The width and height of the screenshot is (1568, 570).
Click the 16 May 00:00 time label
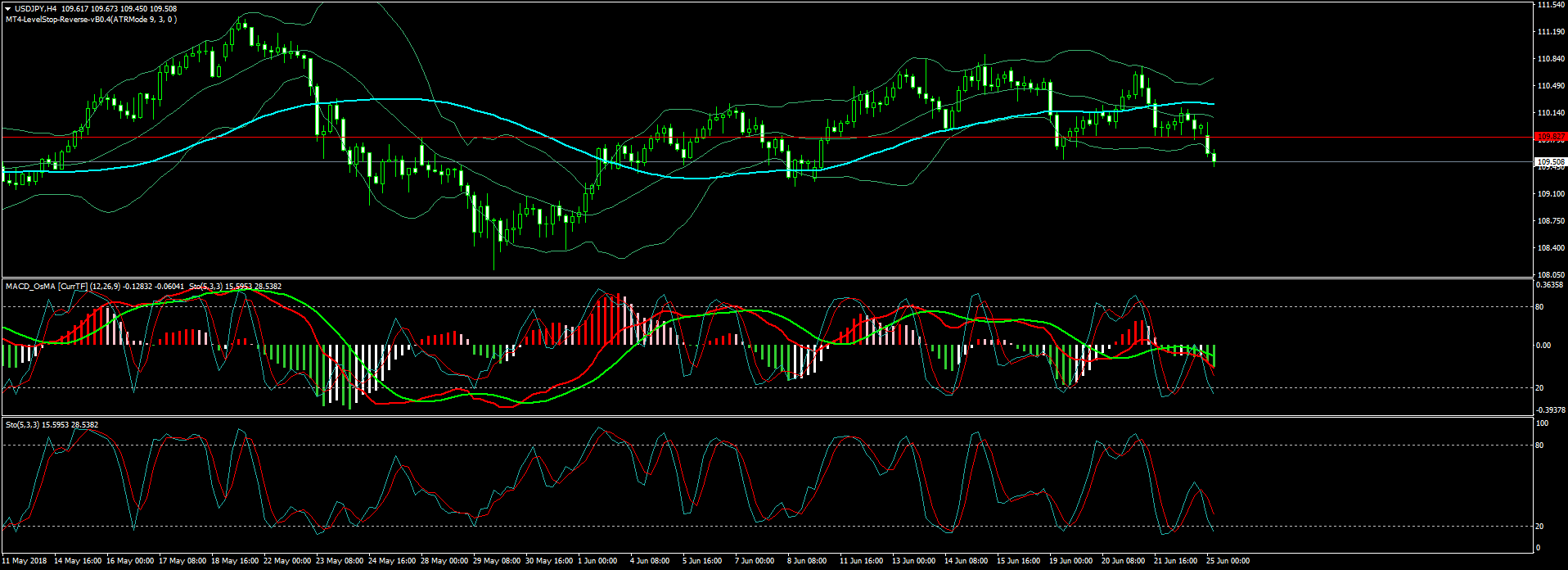pos(130,561)
